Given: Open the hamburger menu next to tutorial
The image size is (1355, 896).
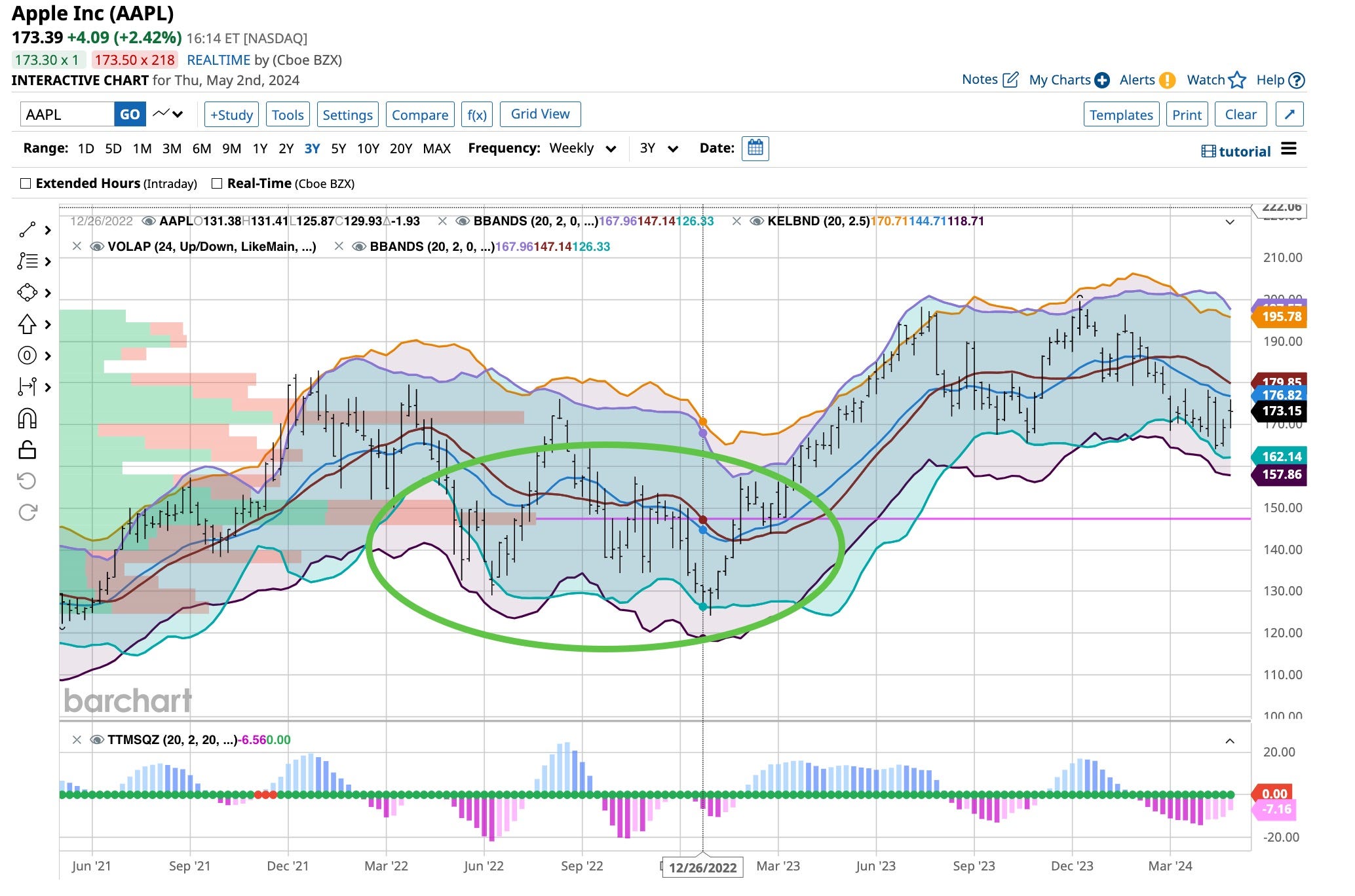Looking at the screenshot, I should 1289,149.
